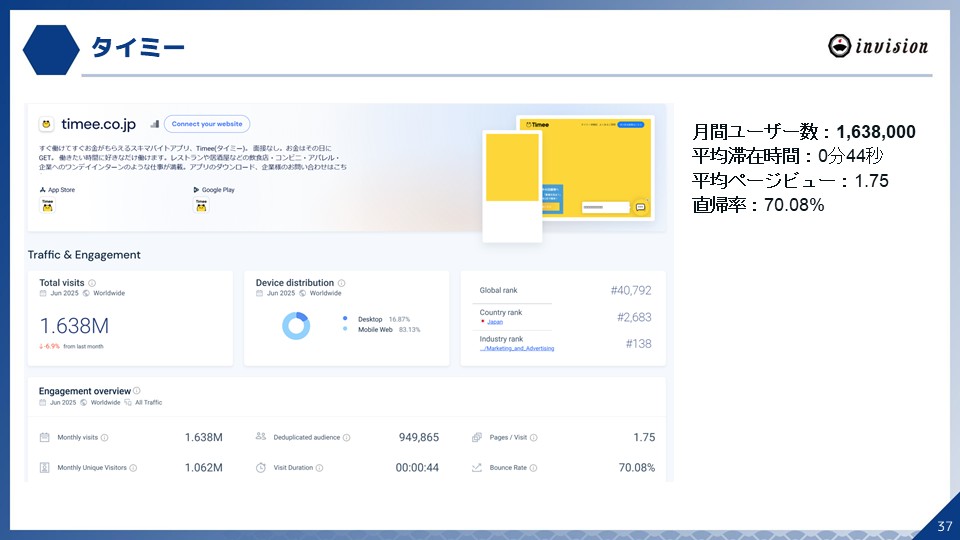Click the Monthly visits calendar icon
The height and width of the screenshot is (540, 960).
click(45, 437)
